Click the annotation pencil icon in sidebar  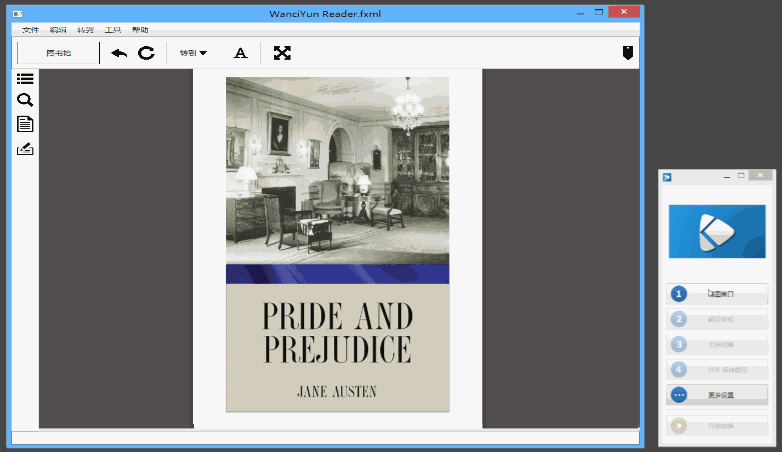[25, 149]
